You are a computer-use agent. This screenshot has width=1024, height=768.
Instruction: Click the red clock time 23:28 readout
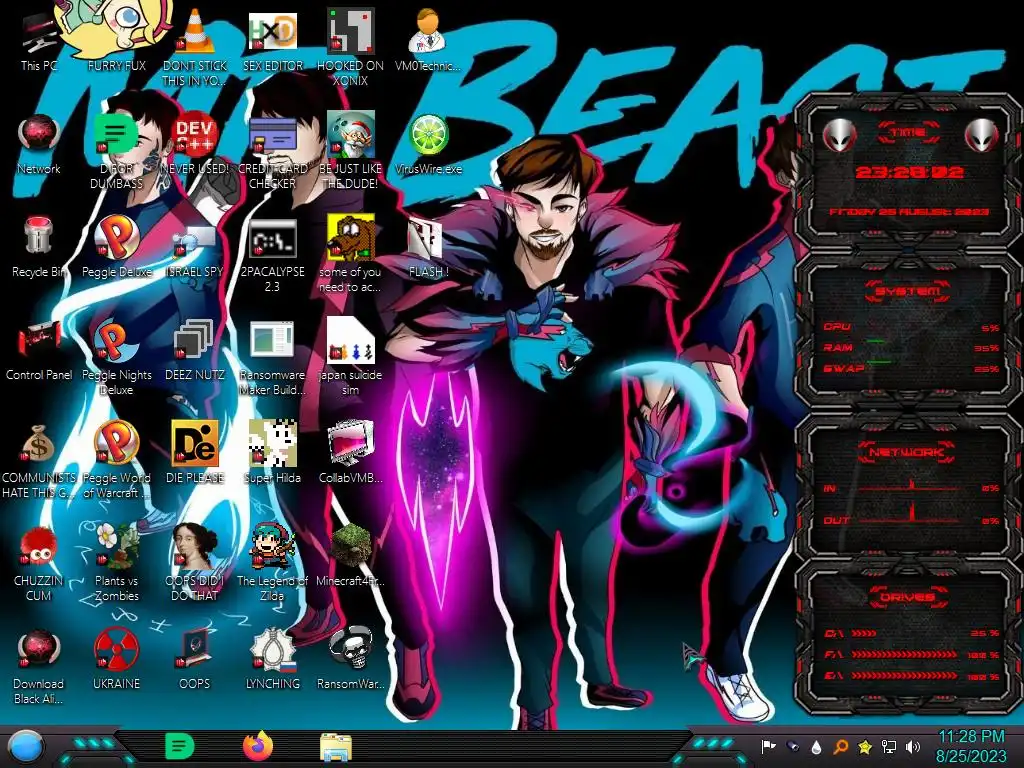coord(909,172)
